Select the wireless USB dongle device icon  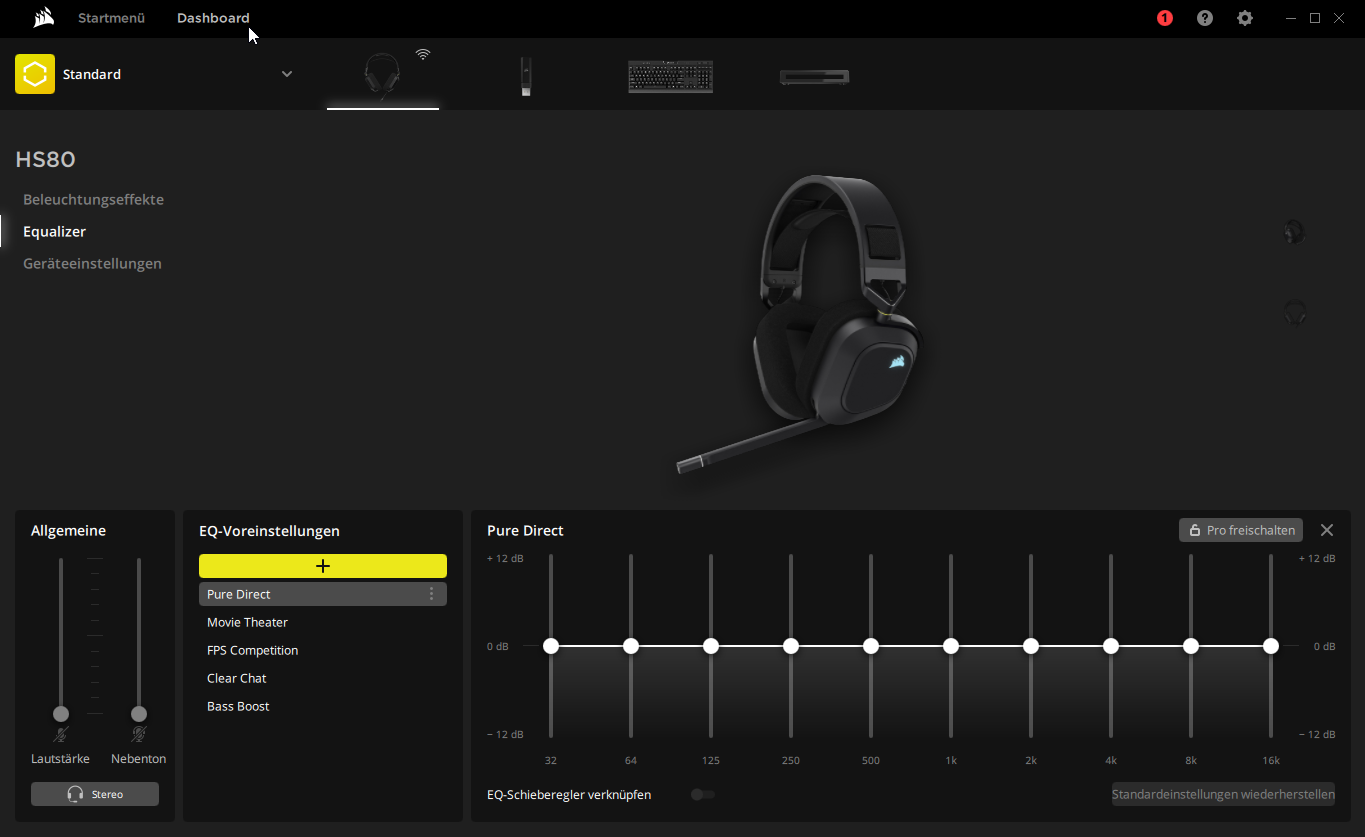(525, 77)
